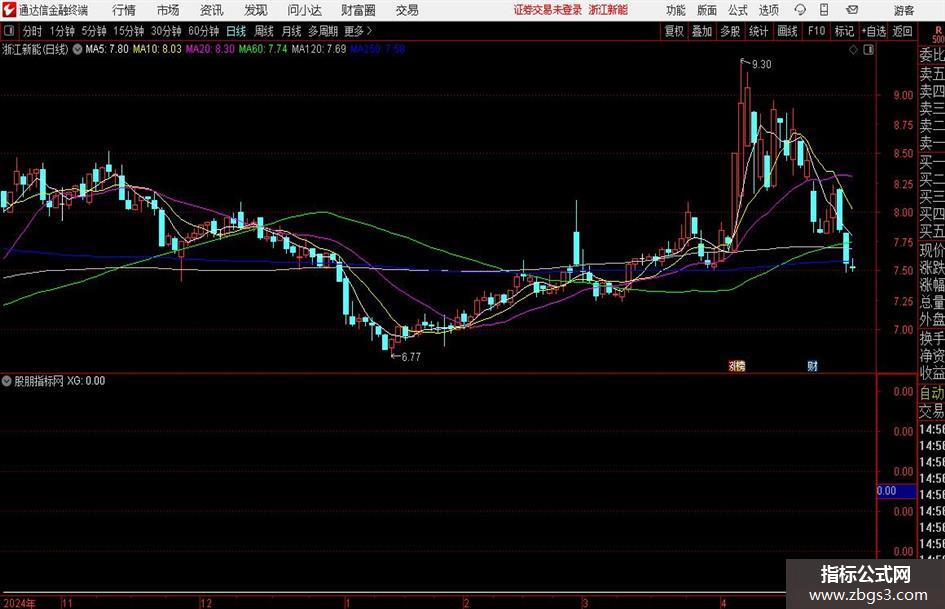The width and height of the screenshot is (945, 609).
Task: Click the 9.30 high price annotation
Action: point(761,65)
